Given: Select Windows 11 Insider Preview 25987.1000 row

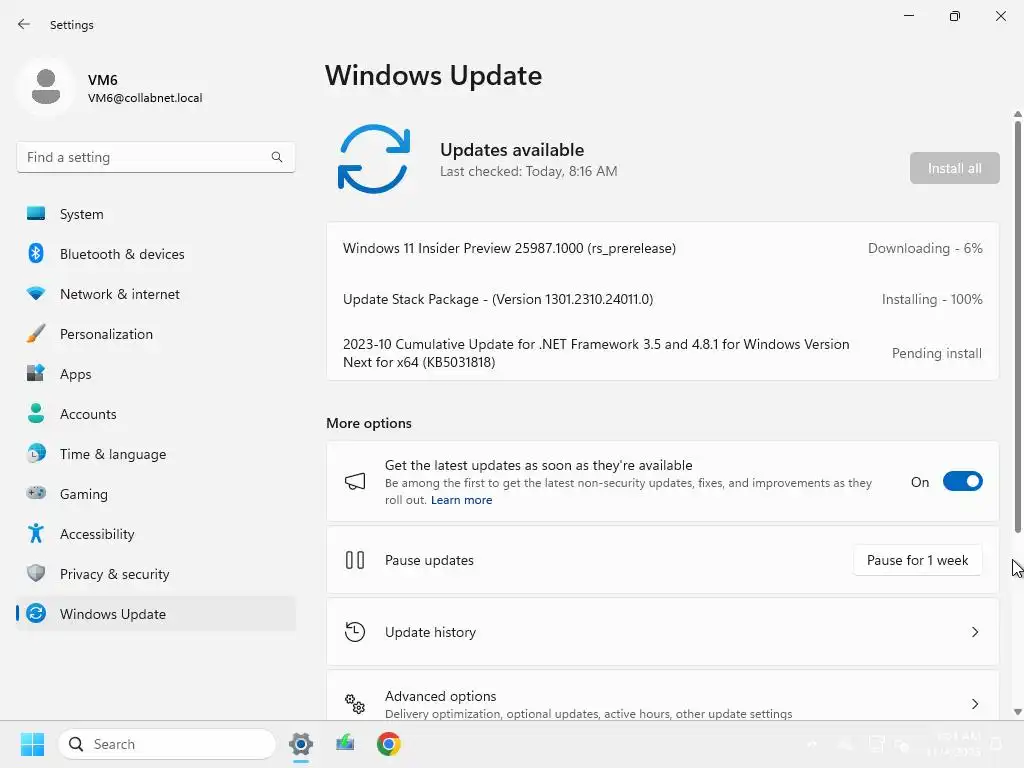Looking at the screenshot, I should [662, 248].
